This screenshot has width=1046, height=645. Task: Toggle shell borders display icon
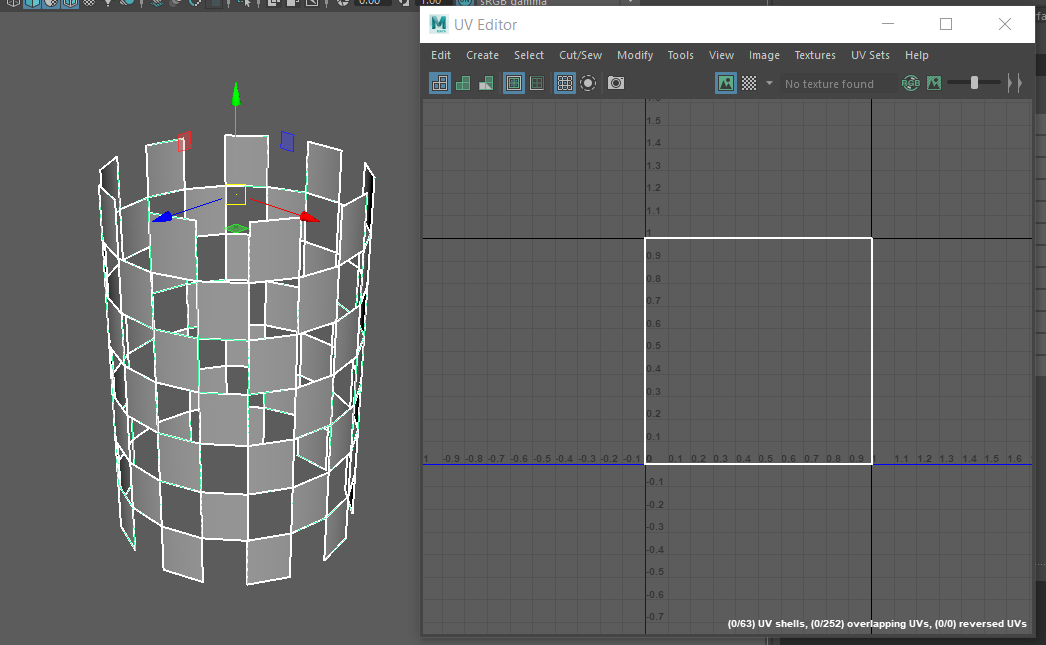pos(537,83)
